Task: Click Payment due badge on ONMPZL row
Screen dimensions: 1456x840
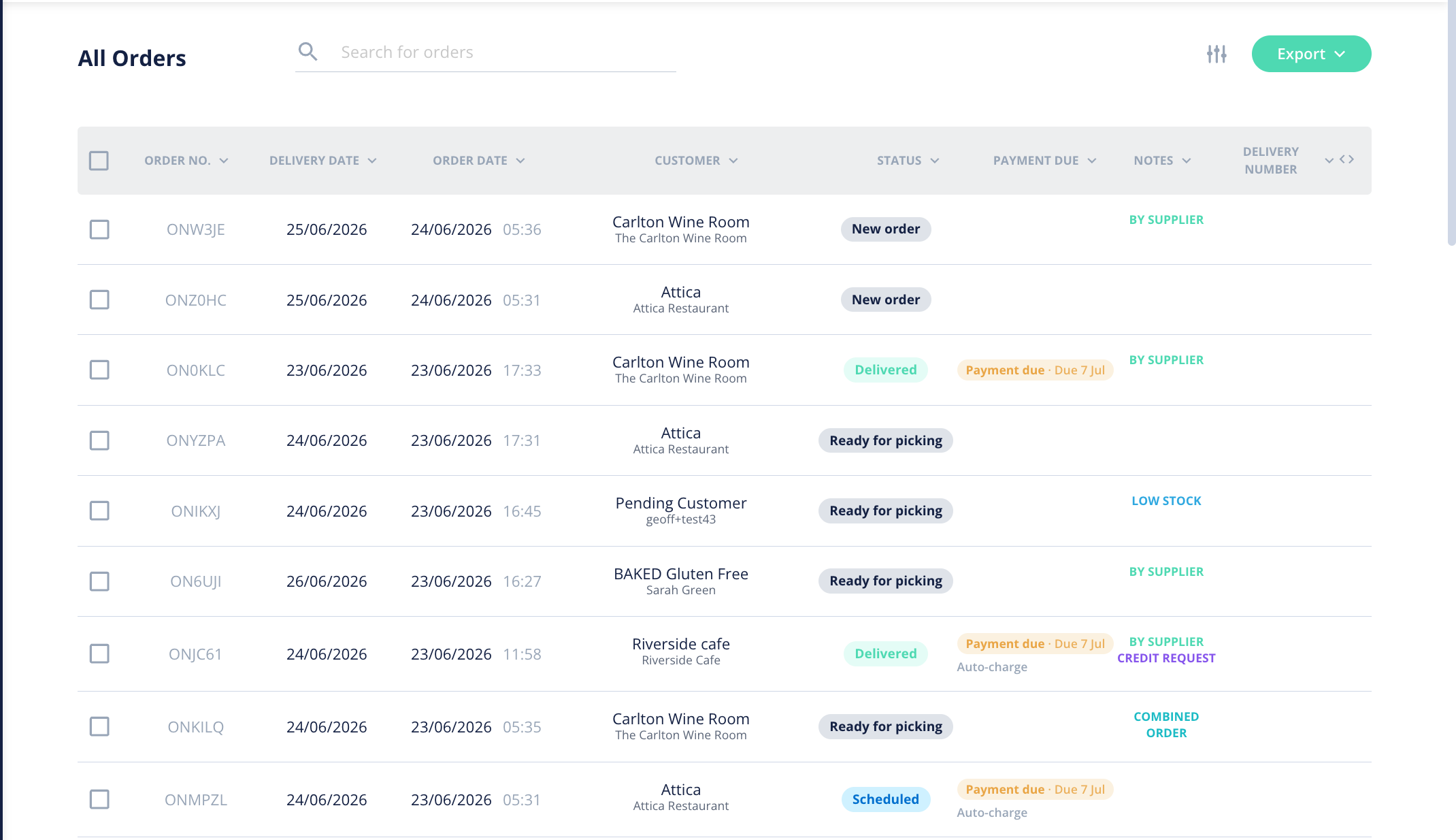Action: pyautogui.click(x=1035, y=790)
